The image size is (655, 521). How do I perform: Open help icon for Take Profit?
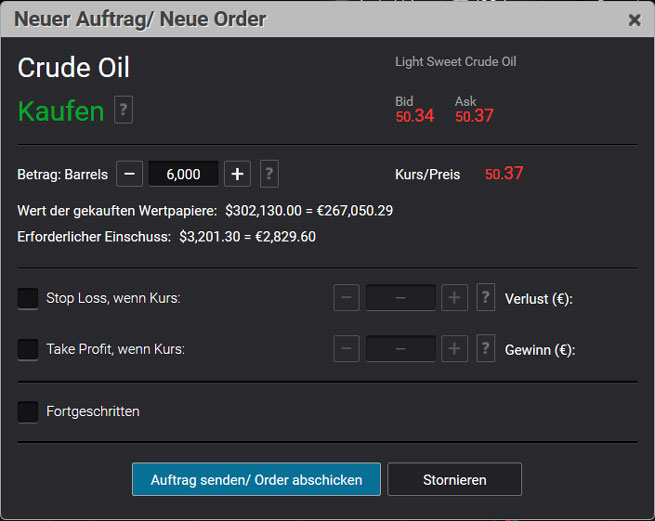[486, 348]
